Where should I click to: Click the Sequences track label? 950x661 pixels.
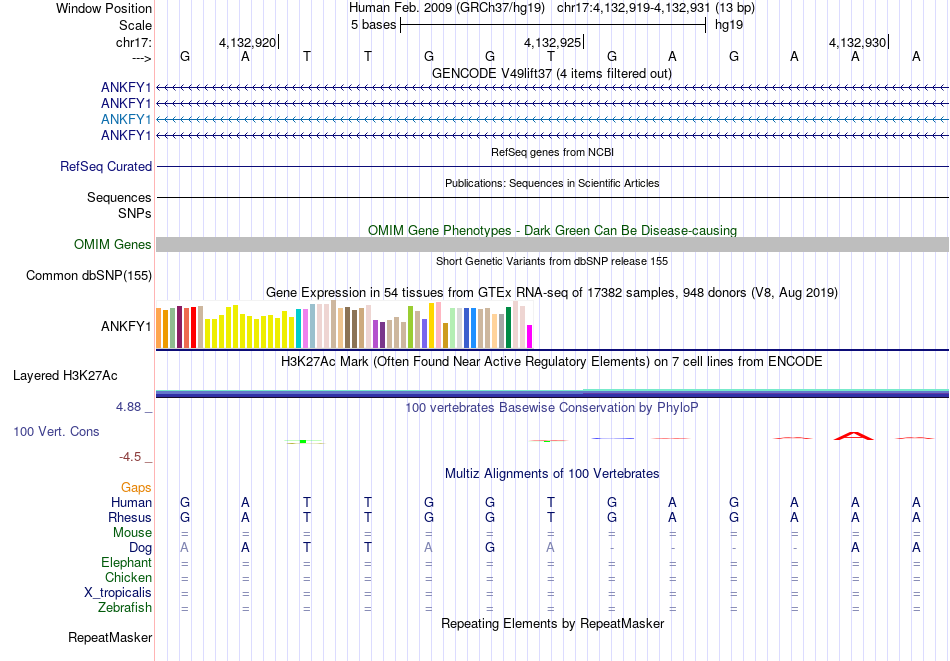pyautogui.click(x=119, y=198)
